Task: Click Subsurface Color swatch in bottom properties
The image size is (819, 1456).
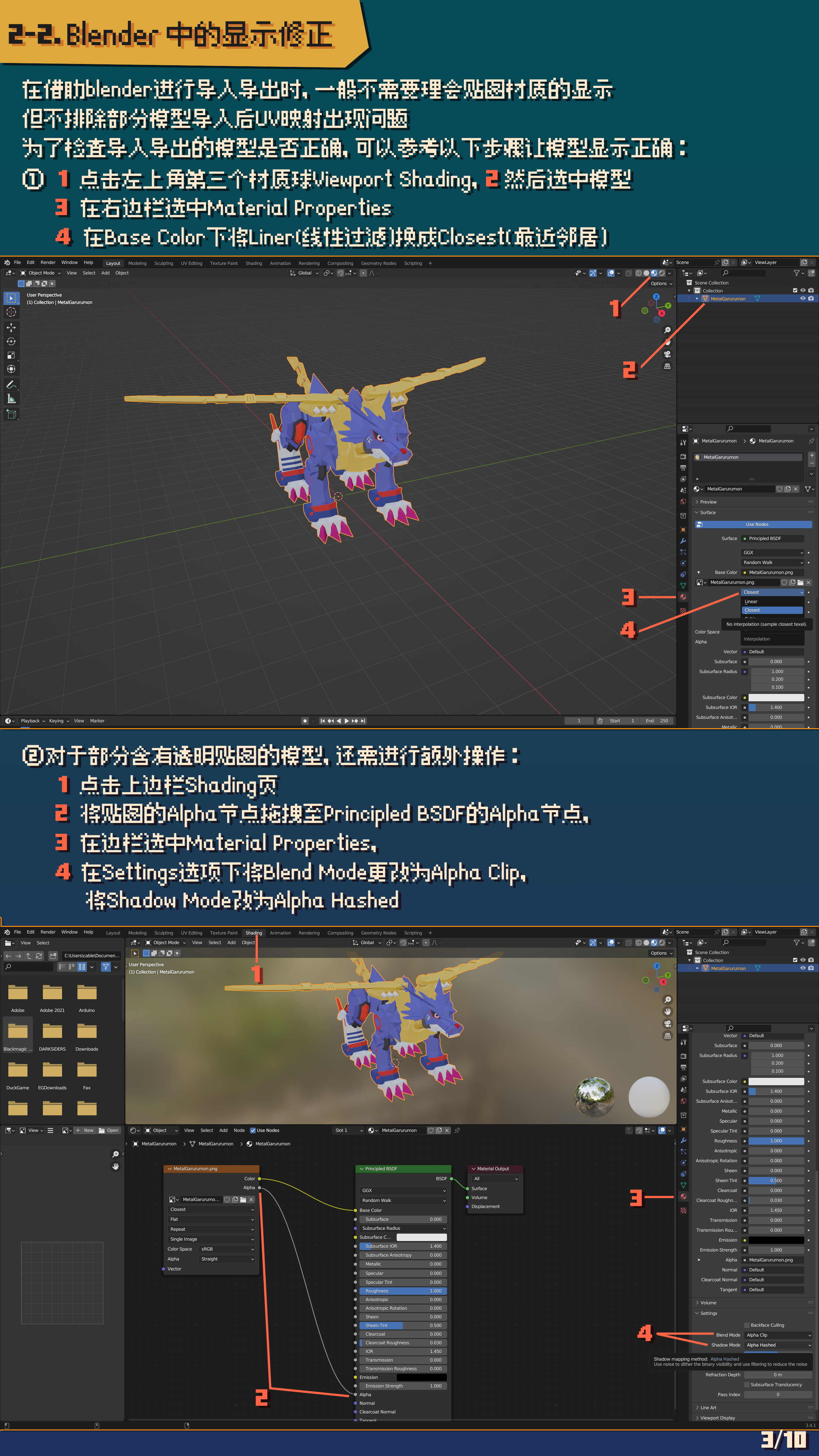Action: [776, 1081]
